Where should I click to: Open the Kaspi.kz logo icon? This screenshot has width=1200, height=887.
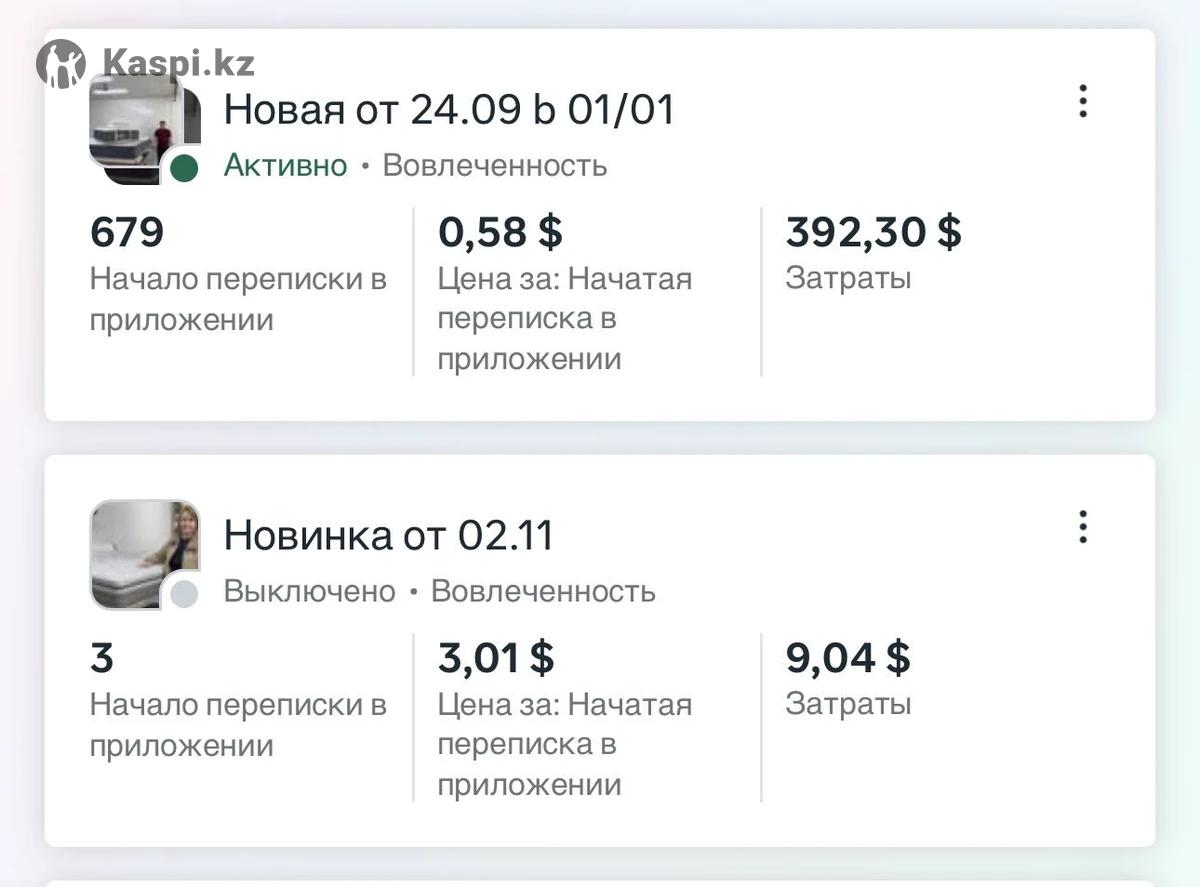click(61, 63)
